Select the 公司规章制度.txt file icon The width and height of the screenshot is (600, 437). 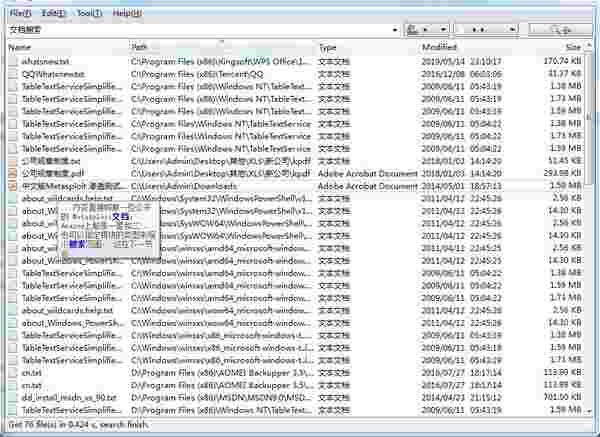tap(13, 161)
